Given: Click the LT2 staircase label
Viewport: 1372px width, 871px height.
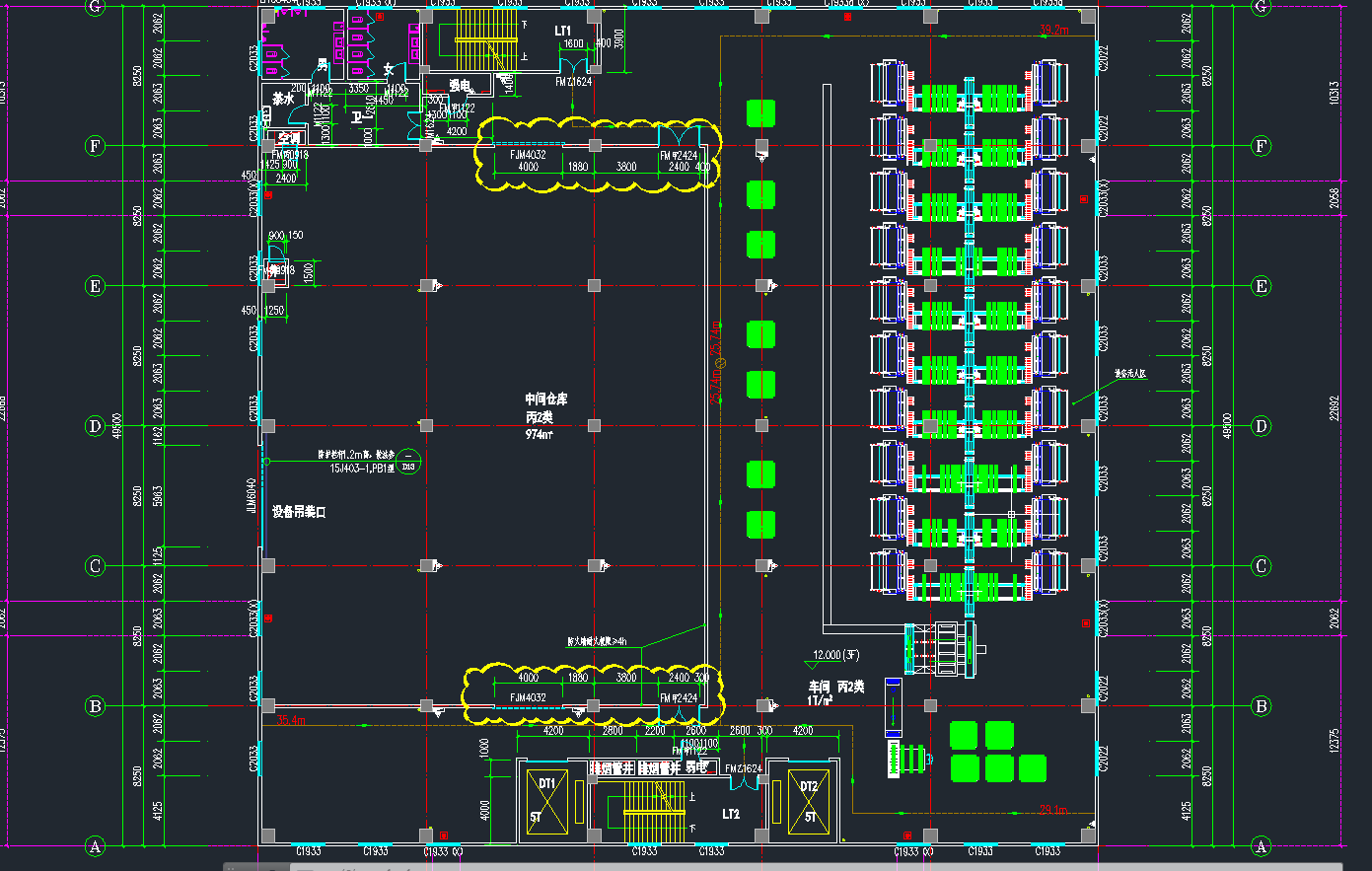Looking at the screenshot, I should (x=731, y=815).
